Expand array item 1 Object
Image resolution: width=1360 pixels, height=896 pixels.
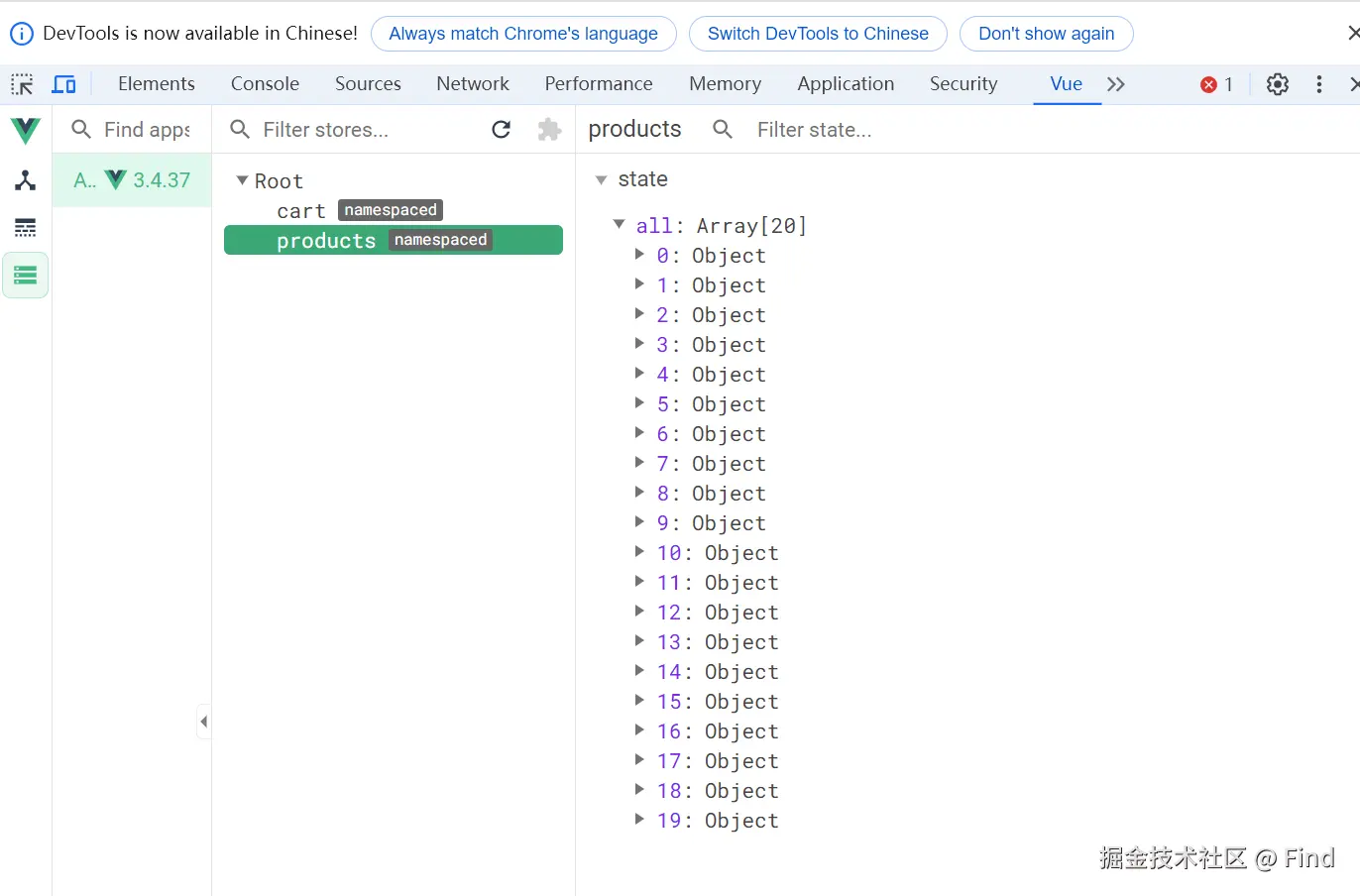[x=639, y=284]
